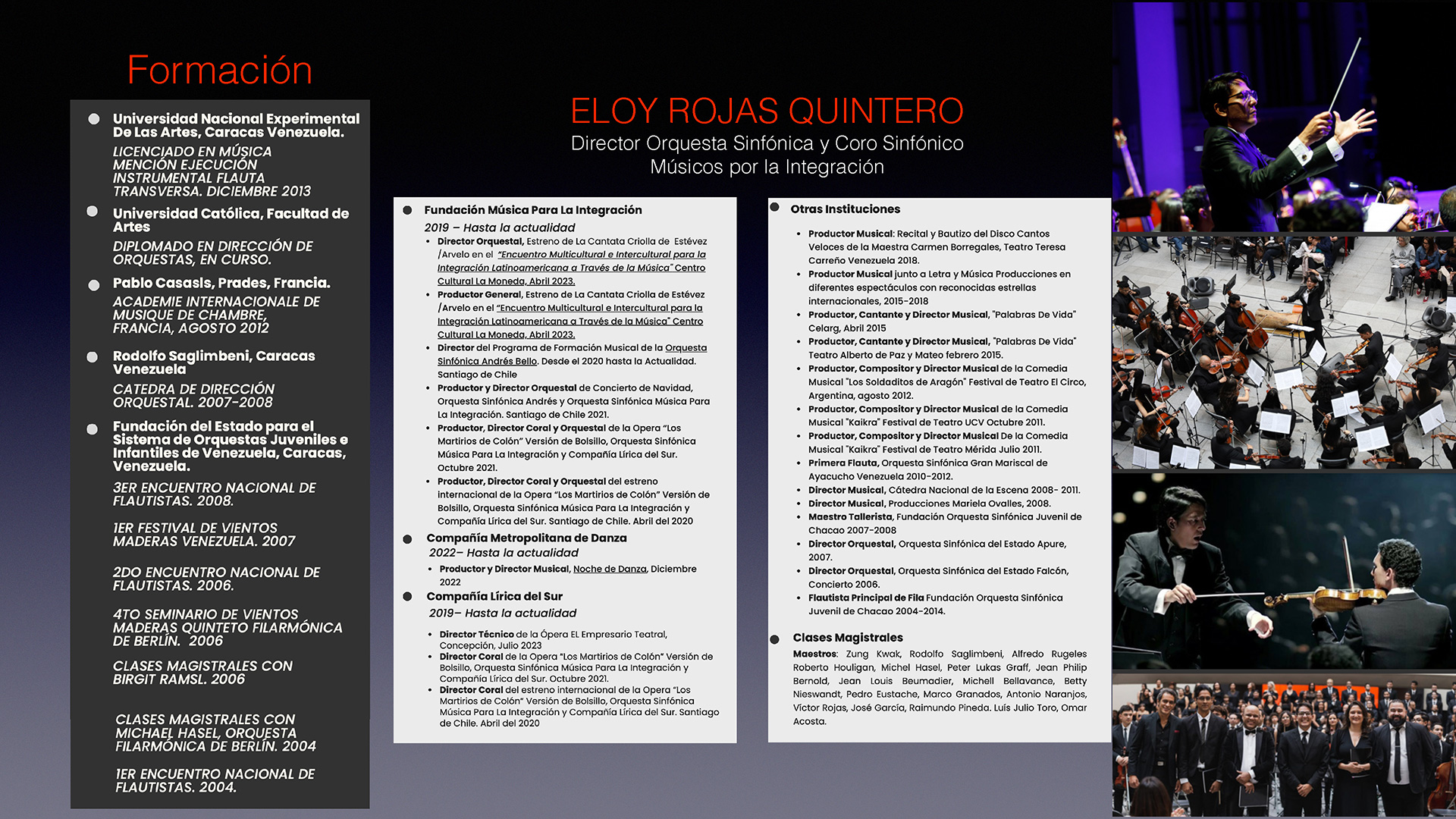Click 'Fundación del Estado para el Sistema de Orquestas' entry
Image resolution: width=1456 pixels, height=819 pixels.
point(231,446)
